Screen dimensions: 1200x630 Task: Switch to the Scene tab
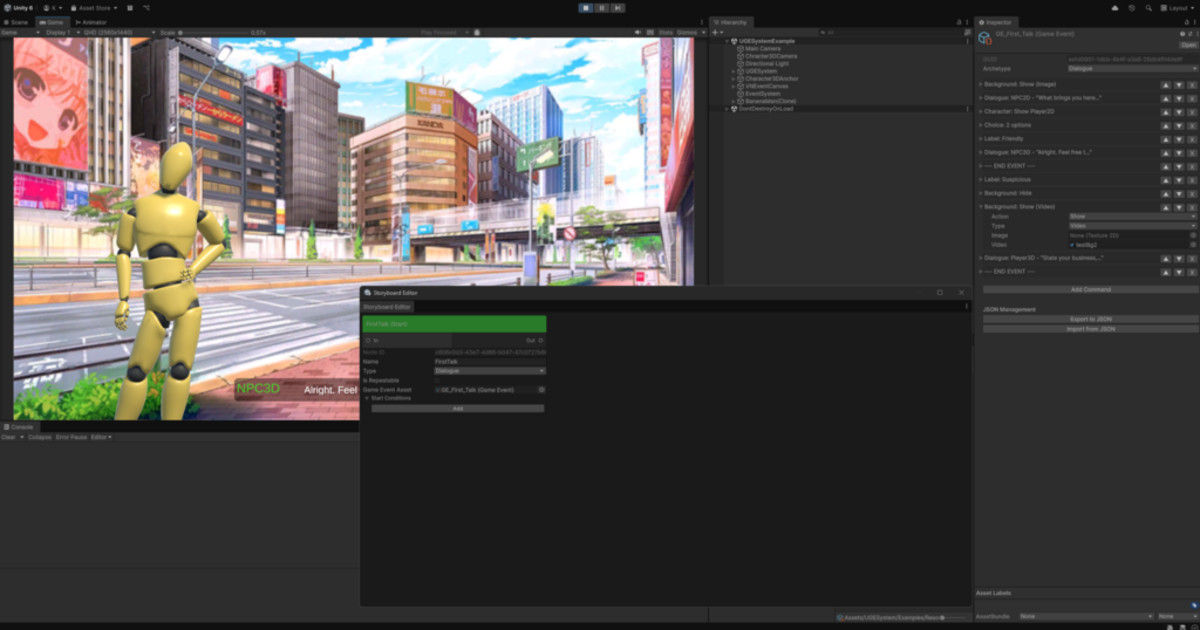coord(17,21)
